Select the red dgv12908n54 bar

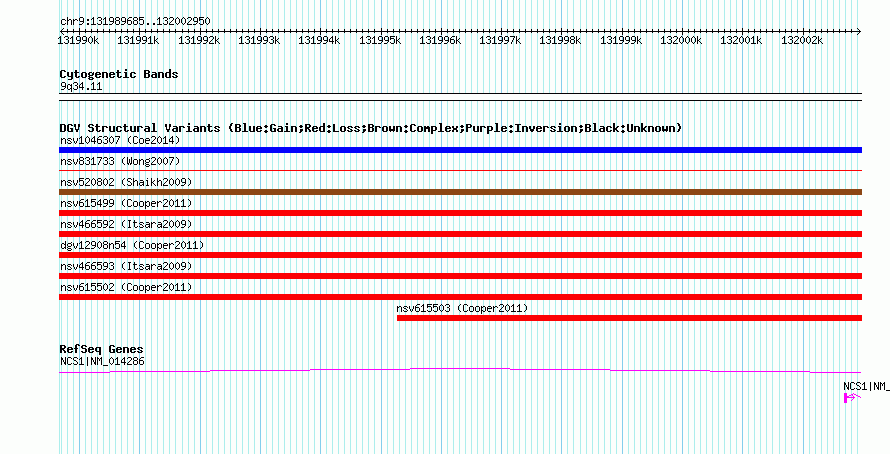pyautogui.click(x=460, y=255)
